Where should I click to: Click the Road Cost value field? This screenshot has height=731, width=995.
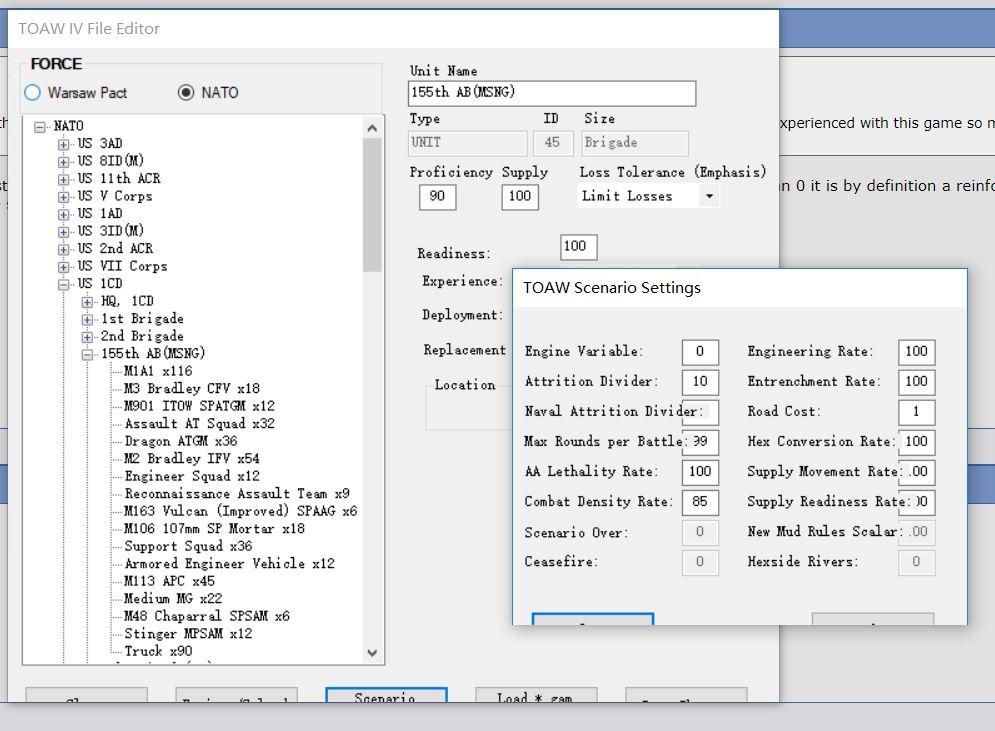[x=916, y=412]
